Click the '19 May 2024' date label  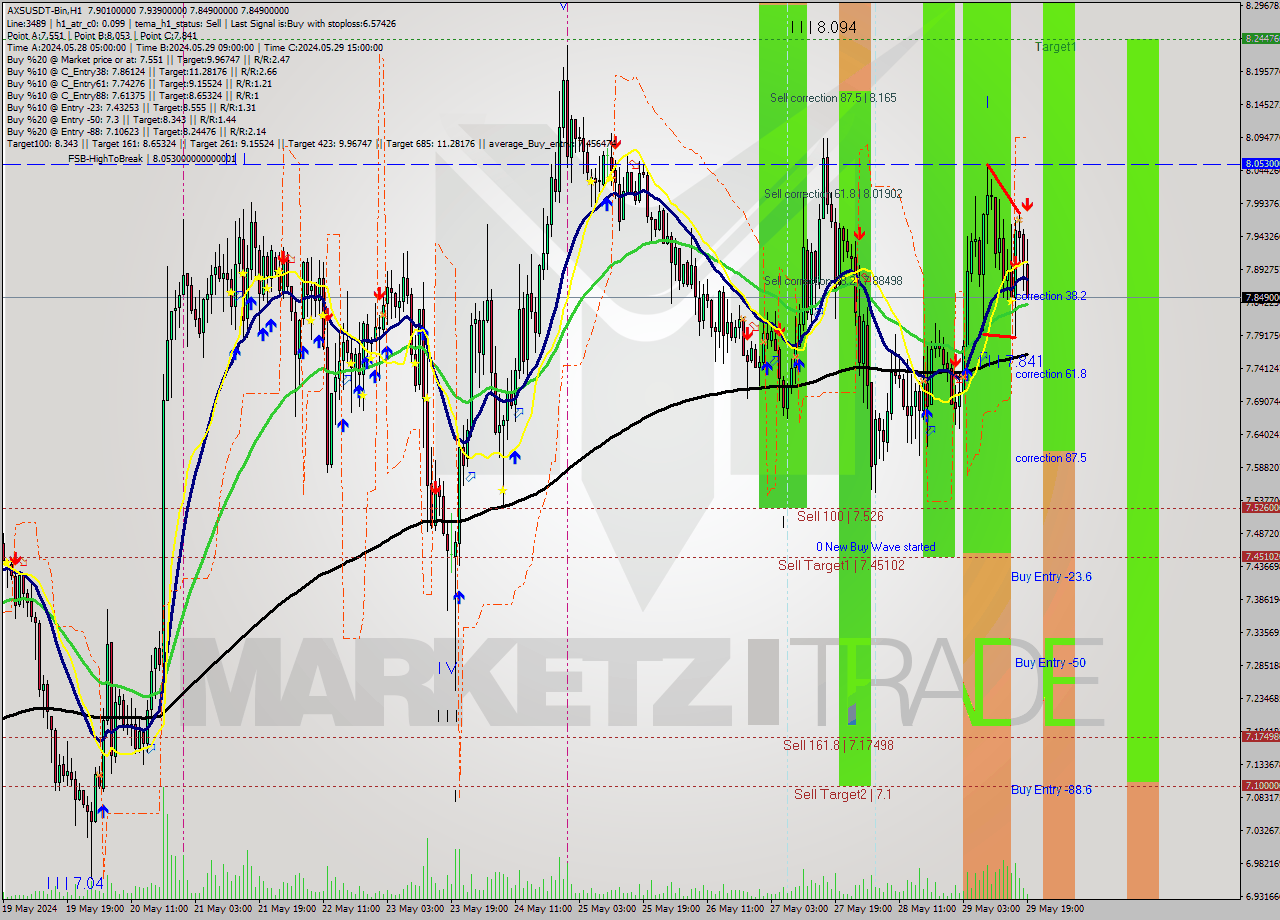point(30,909)
